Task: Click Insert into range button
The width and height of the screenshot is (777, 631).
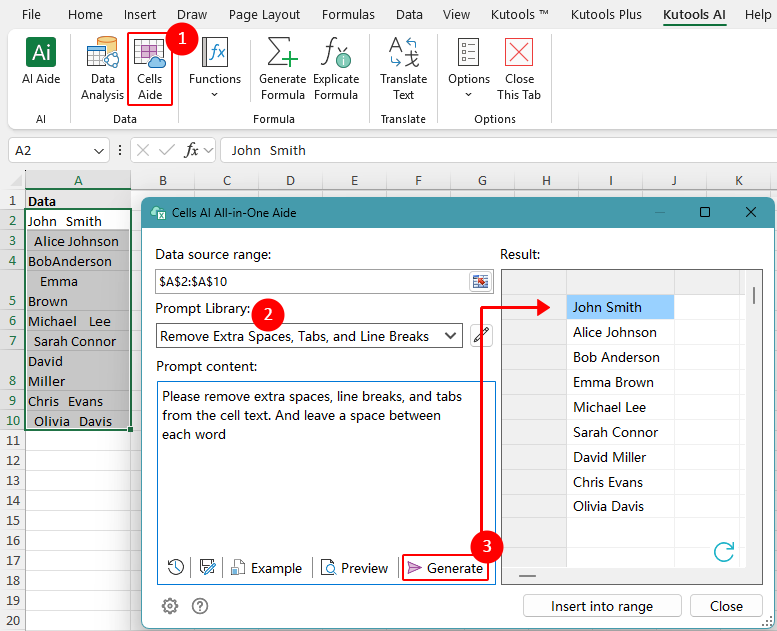Action: pyautogui.click(x=602, y=606)
